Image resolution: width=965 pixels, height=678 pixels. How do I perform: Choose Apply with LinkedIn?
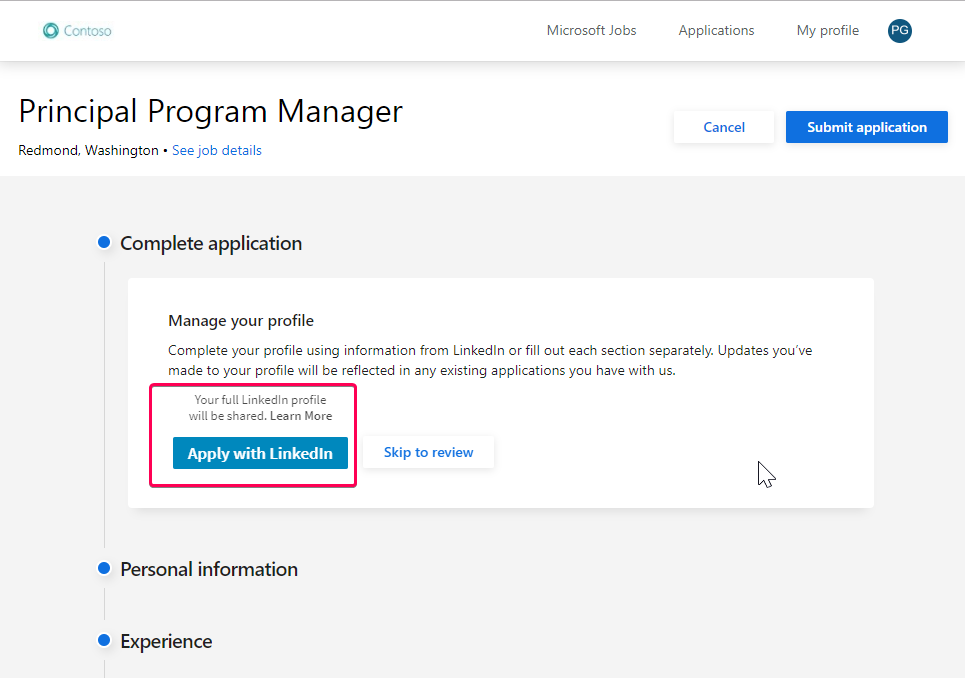[260, 453]
